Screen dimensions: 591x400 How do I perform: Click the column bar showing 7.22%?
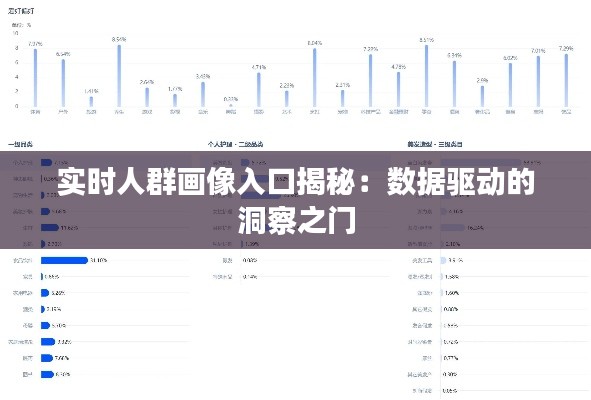click(x=370, y=81)
